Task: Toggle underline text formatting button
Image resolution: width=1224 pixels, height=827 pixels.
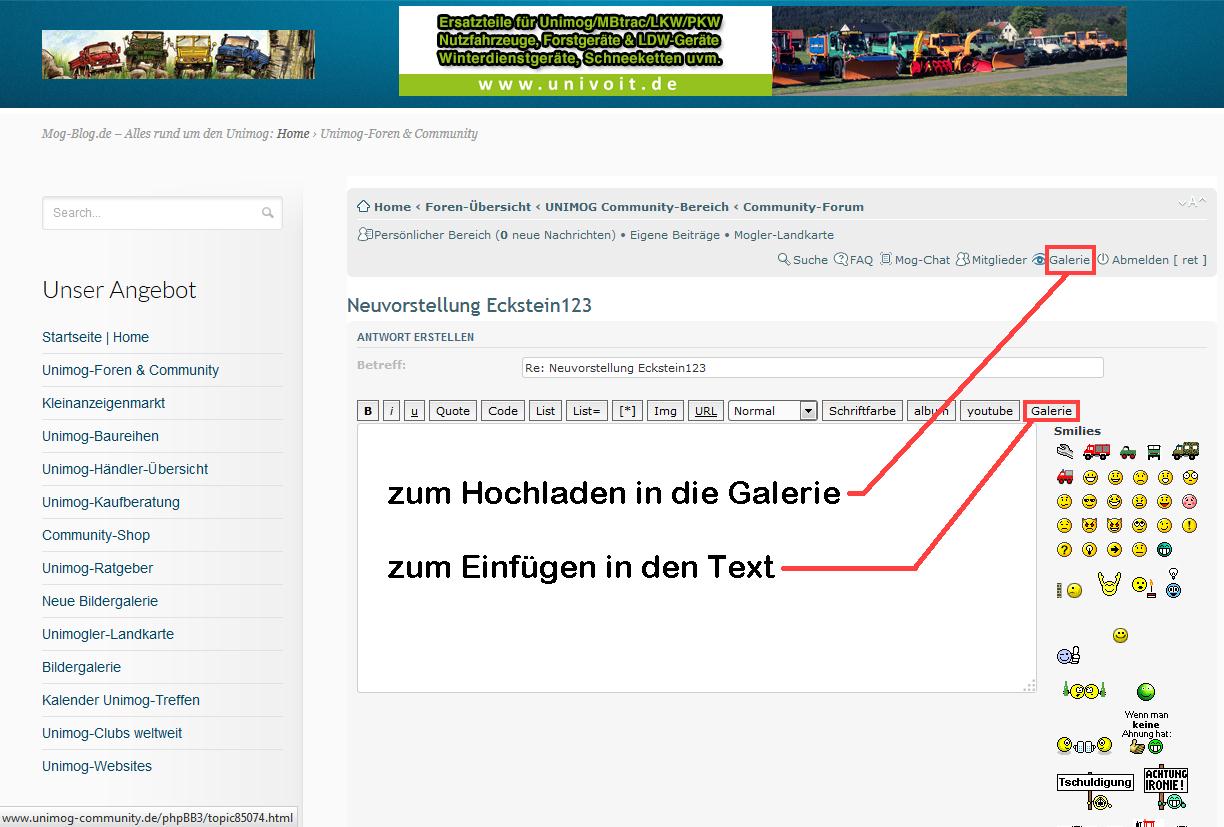Action: coord(414,411)
